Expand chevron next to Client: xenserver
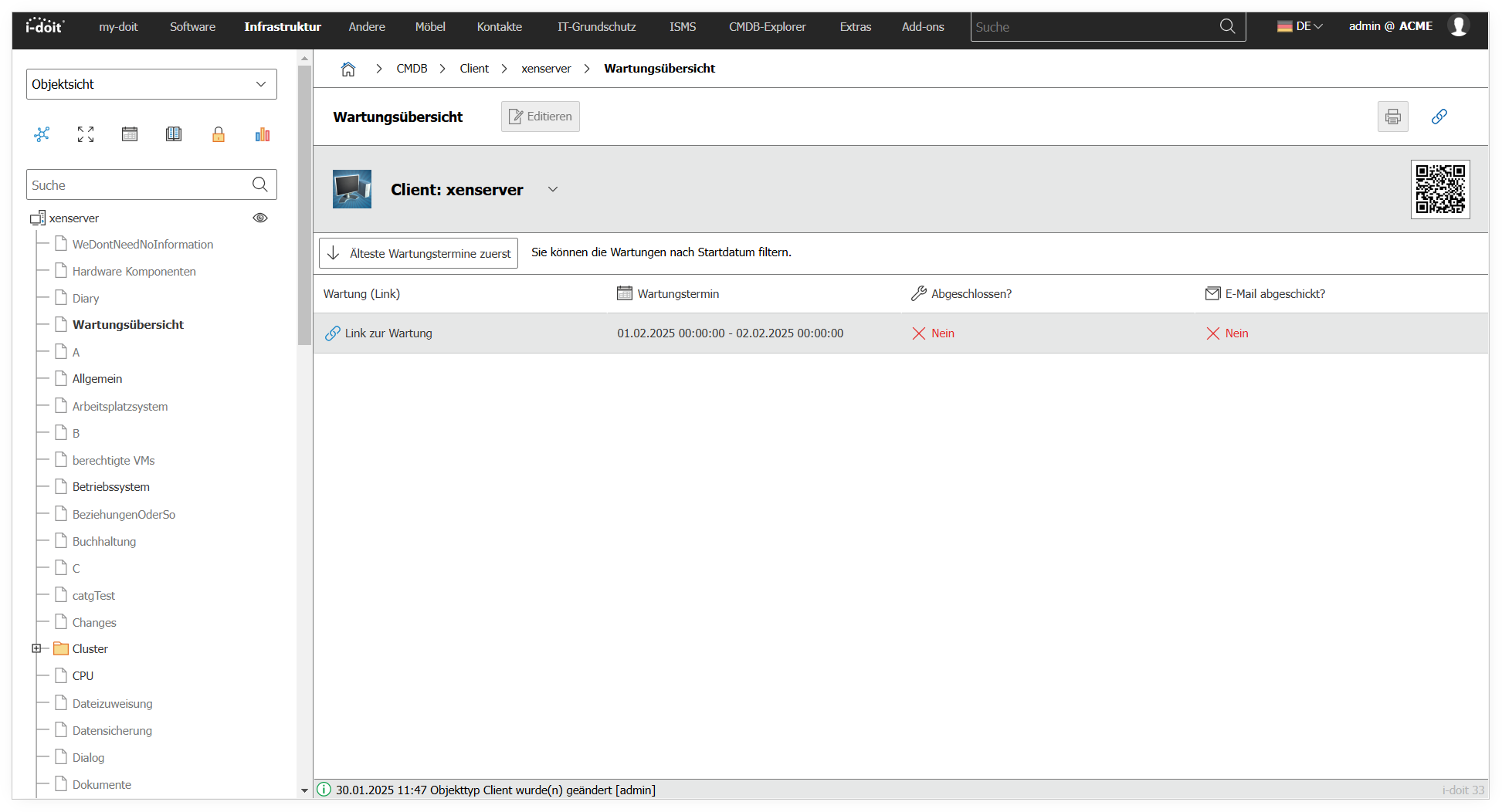 [553, 190]
